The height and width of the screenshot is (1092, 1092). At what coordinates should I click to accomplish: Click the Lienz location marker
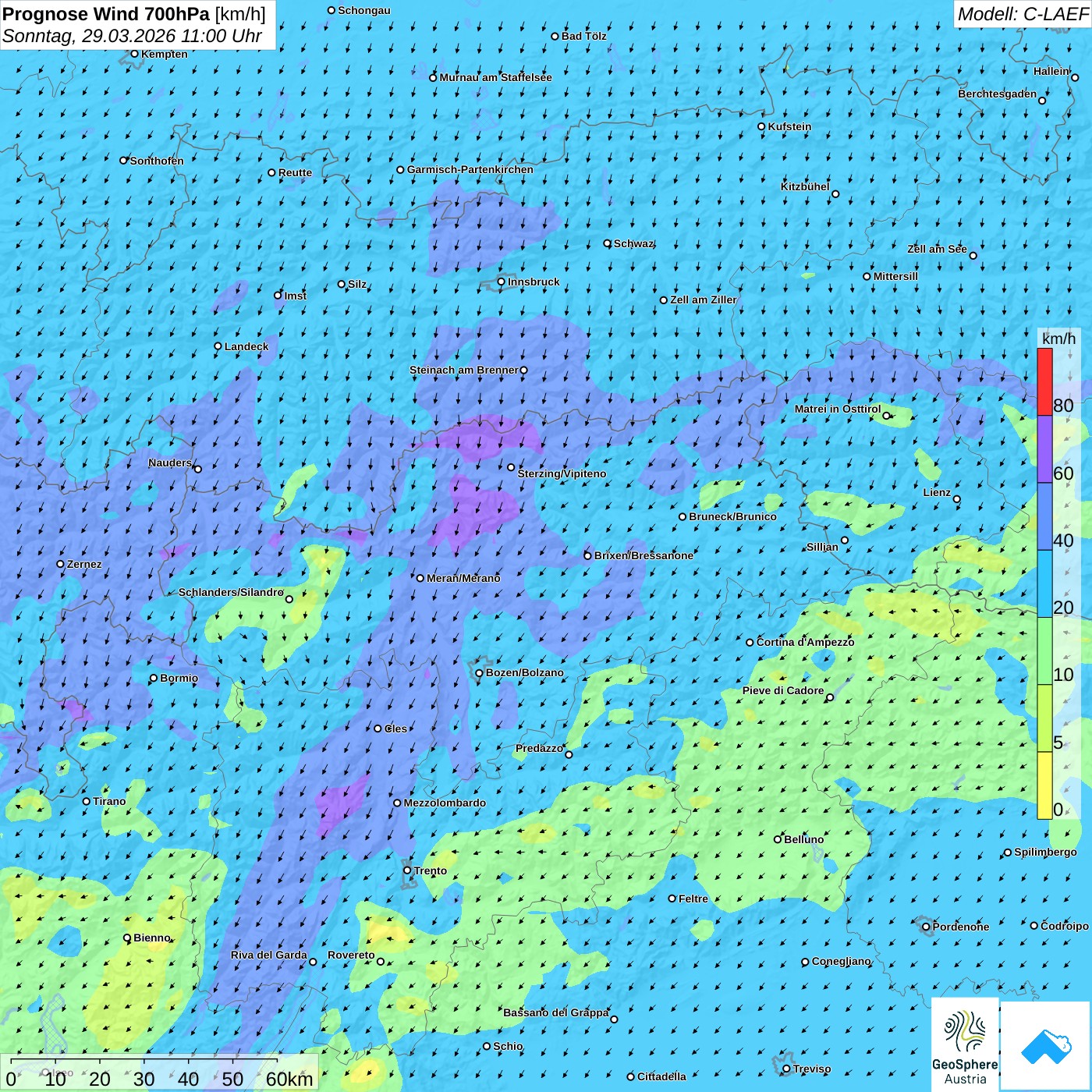click(957, 499)
